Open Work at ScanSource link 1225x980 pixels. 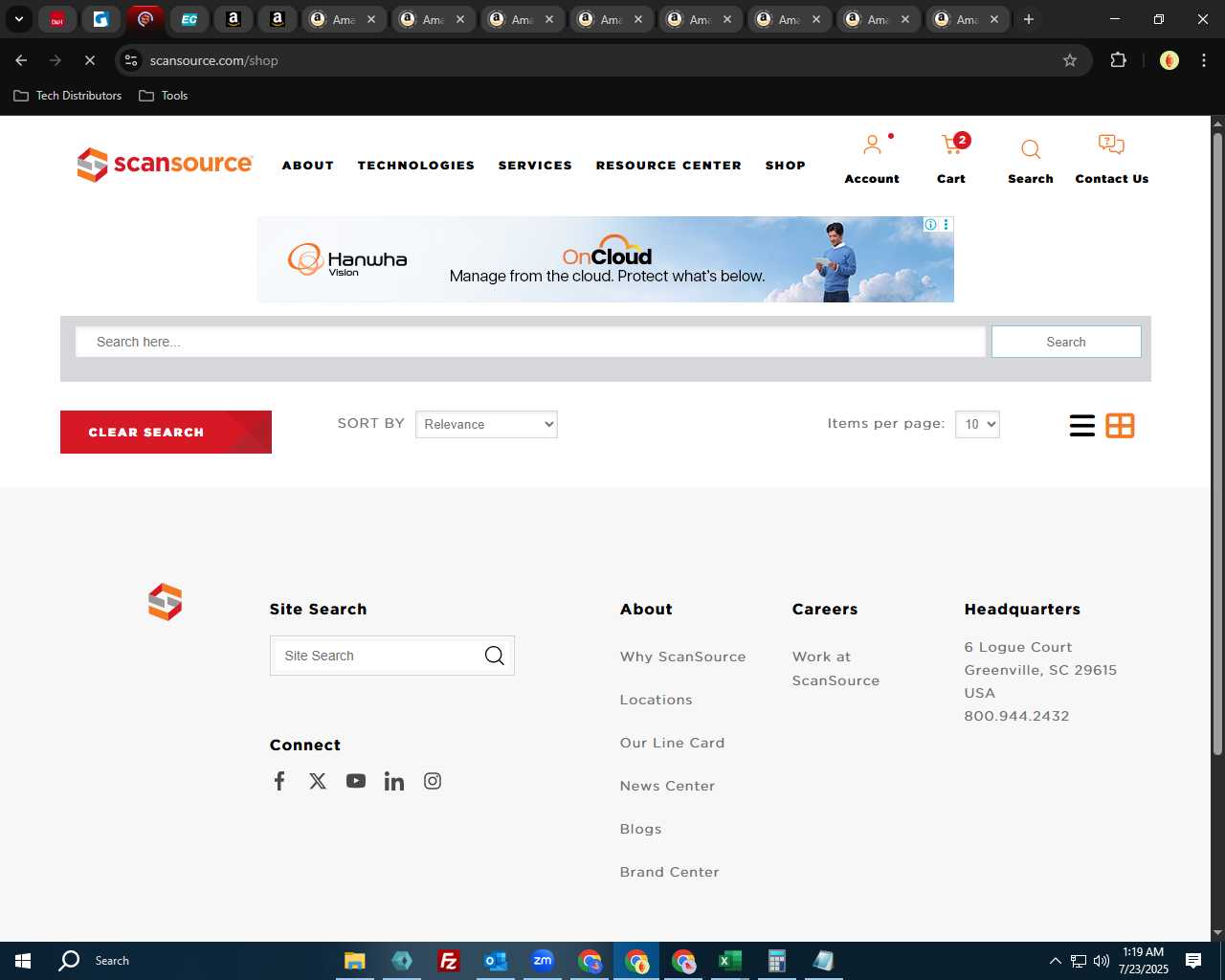pyautogui.click(x=835, y=668)
